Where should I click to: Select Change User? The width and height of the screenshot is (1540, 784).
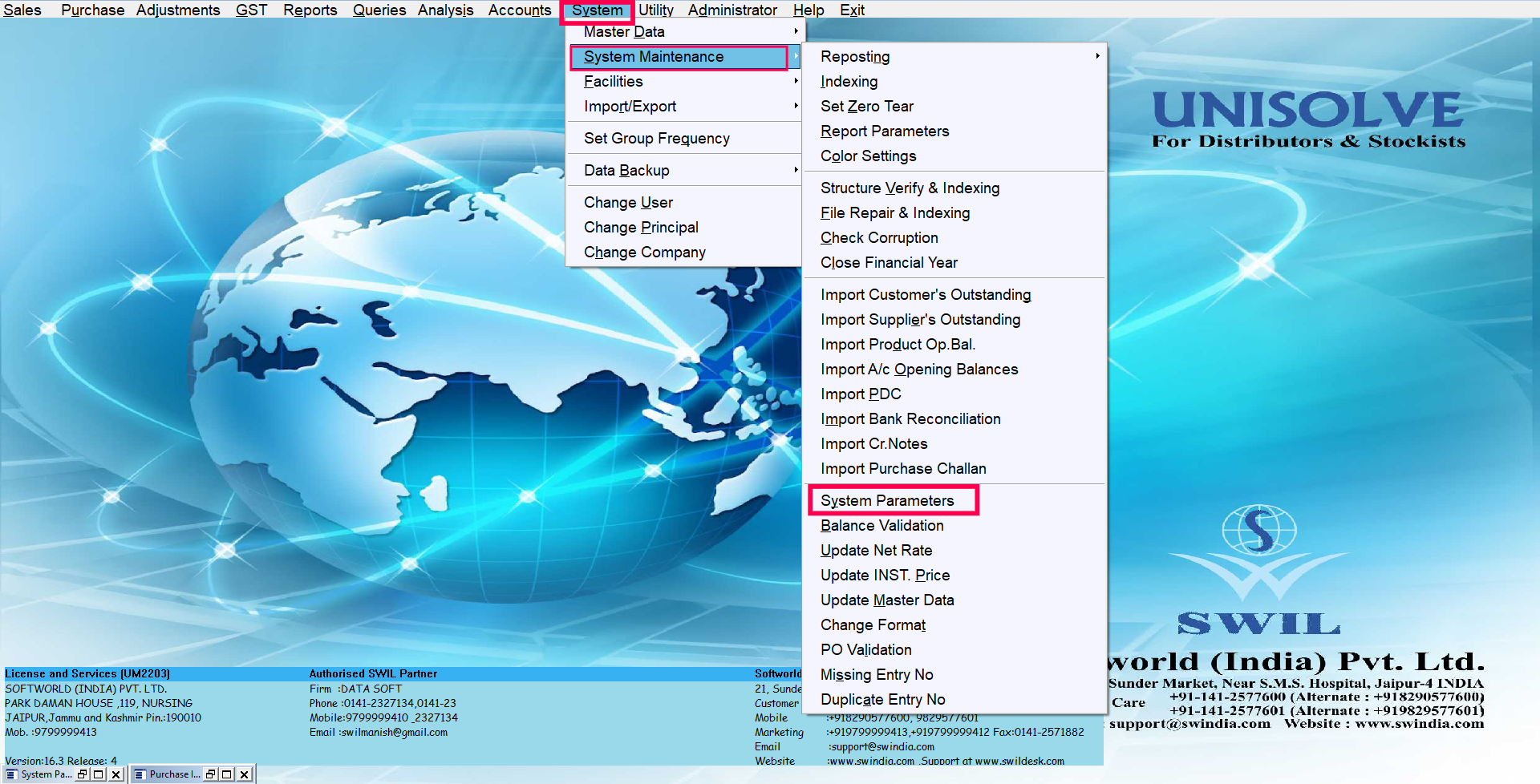coord(684,203)
